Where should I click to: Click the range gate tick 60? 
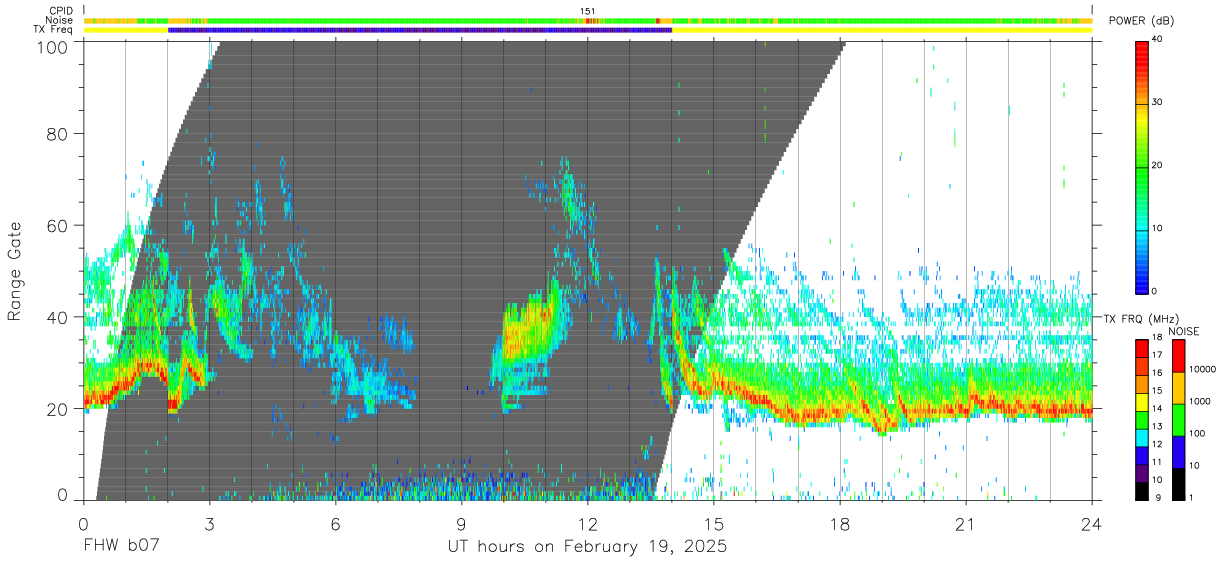click(59, 225)
